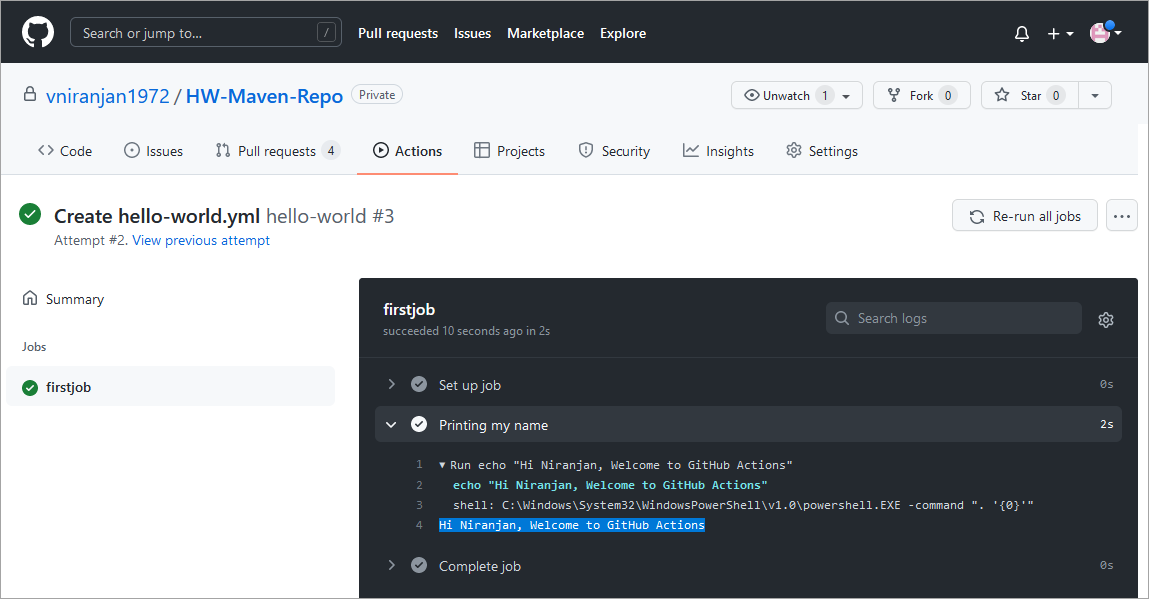Open log settings gear icon
Screen dimensions: 1149x599
(1105, 320)
